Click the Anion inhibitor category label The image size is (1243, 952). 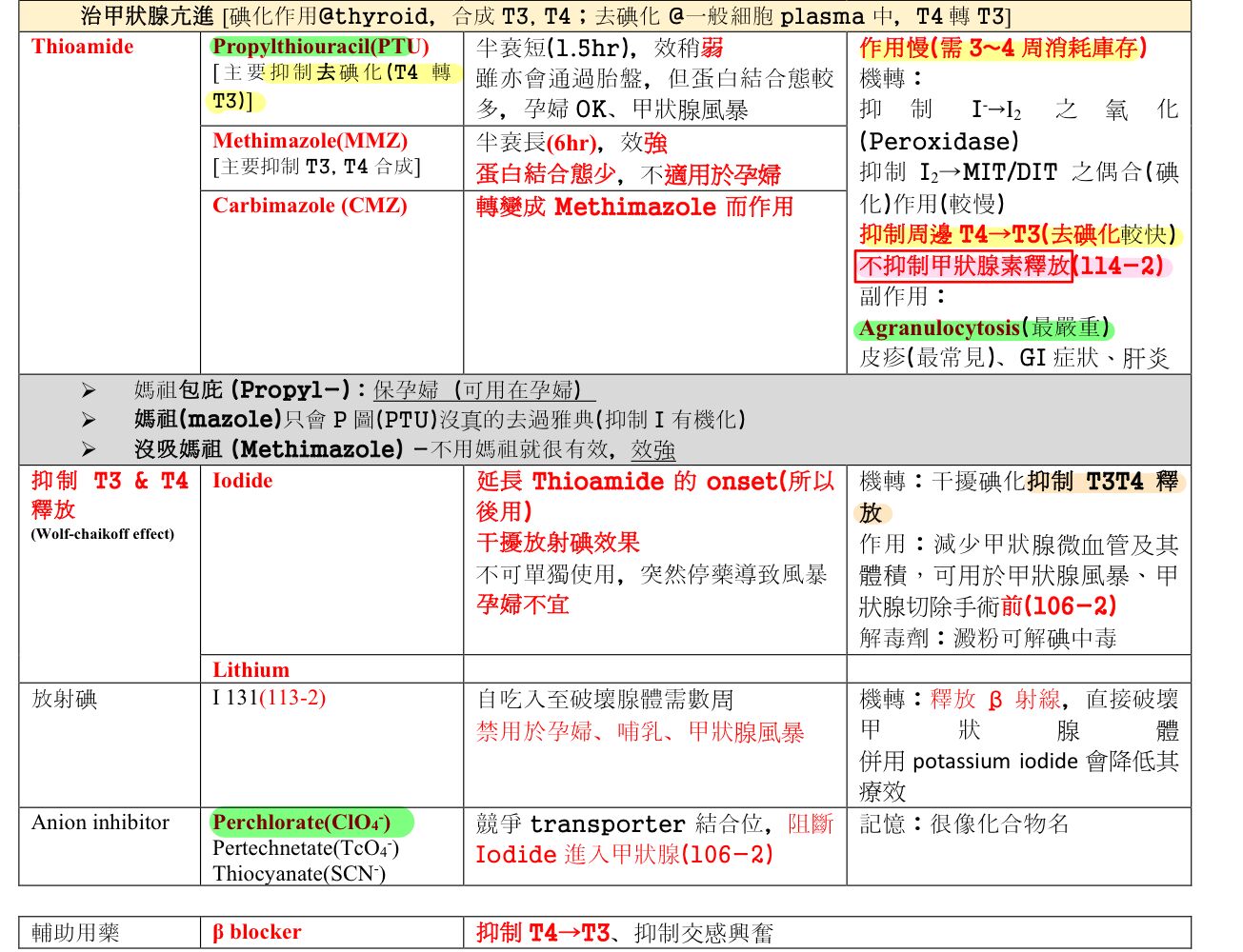(x=100, y=823)
